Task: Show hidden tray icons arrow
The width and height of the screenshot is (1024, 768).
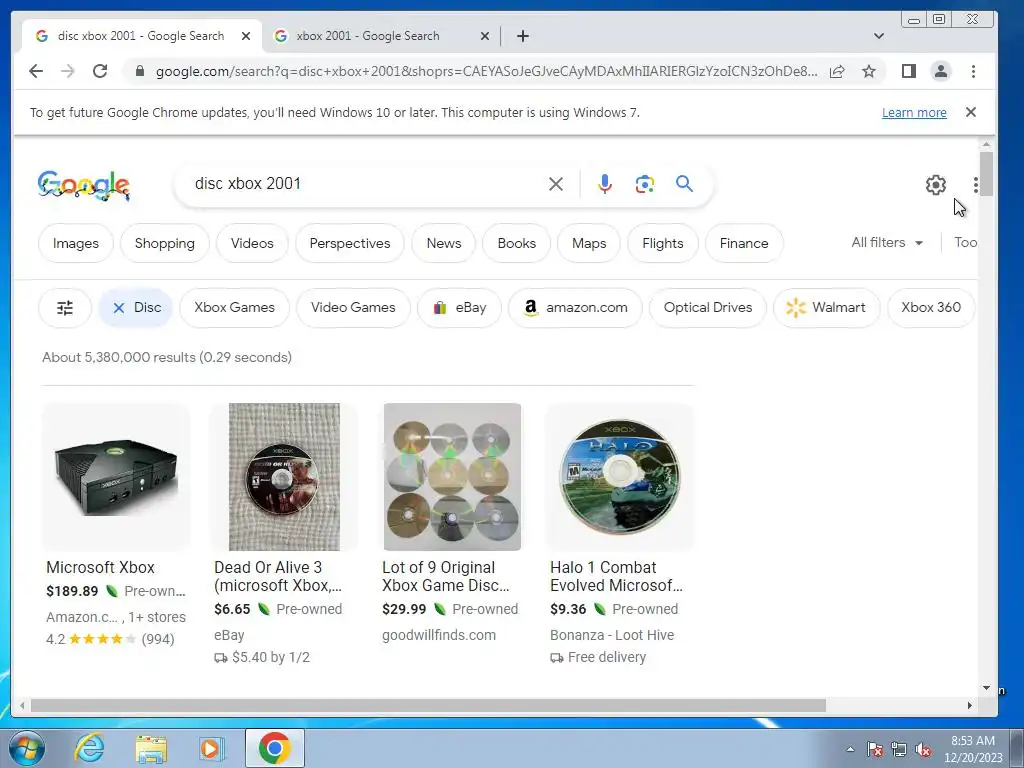Action: click(x=850, y=749)
